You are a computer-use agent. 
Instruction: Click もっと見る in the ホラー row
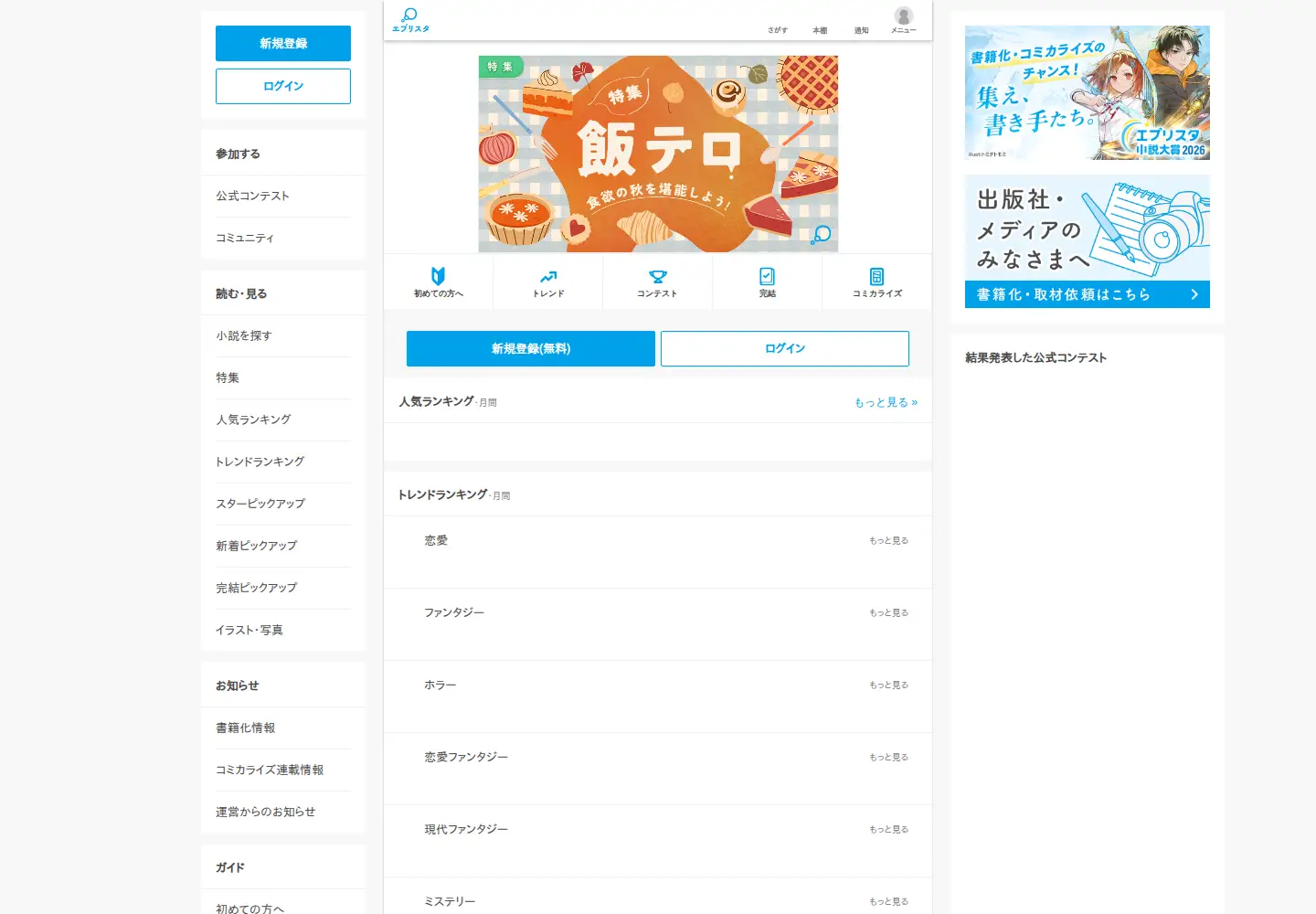[x=889, y=685]
